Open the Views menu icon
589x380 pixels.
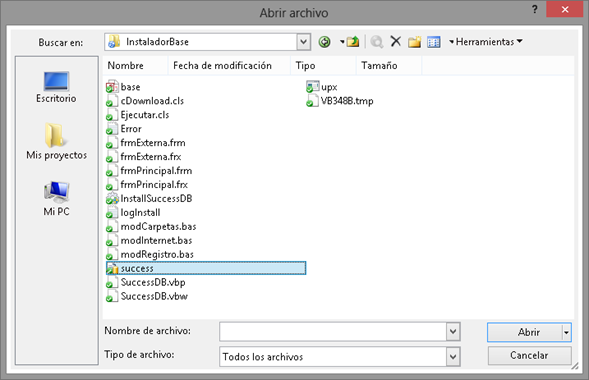point(433,42)
